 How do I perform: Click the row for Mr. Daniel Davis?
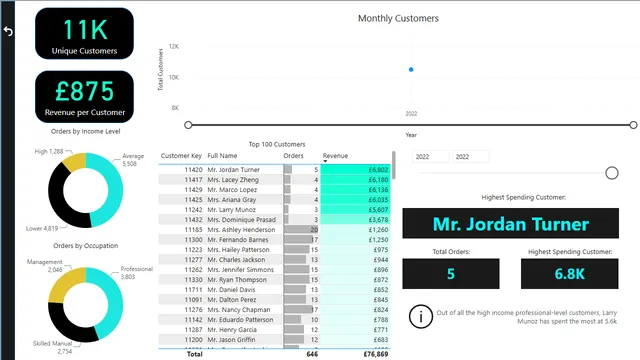pos(274,290)
